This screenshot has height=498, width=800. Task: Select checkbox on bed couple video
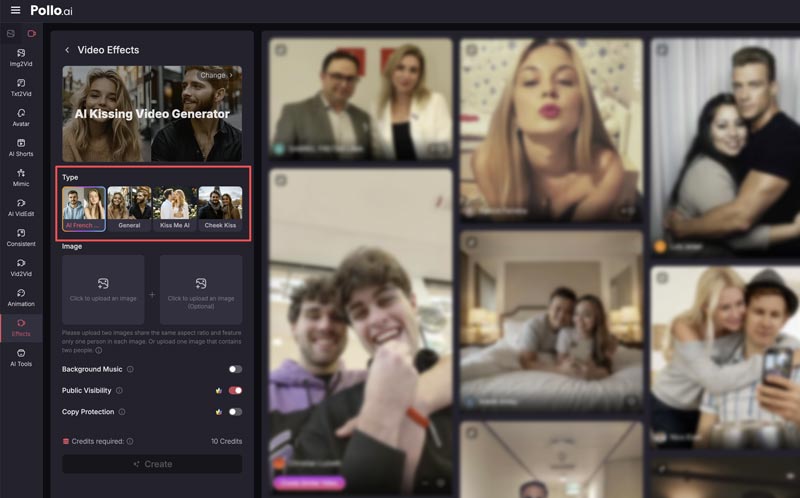[471, 242]
